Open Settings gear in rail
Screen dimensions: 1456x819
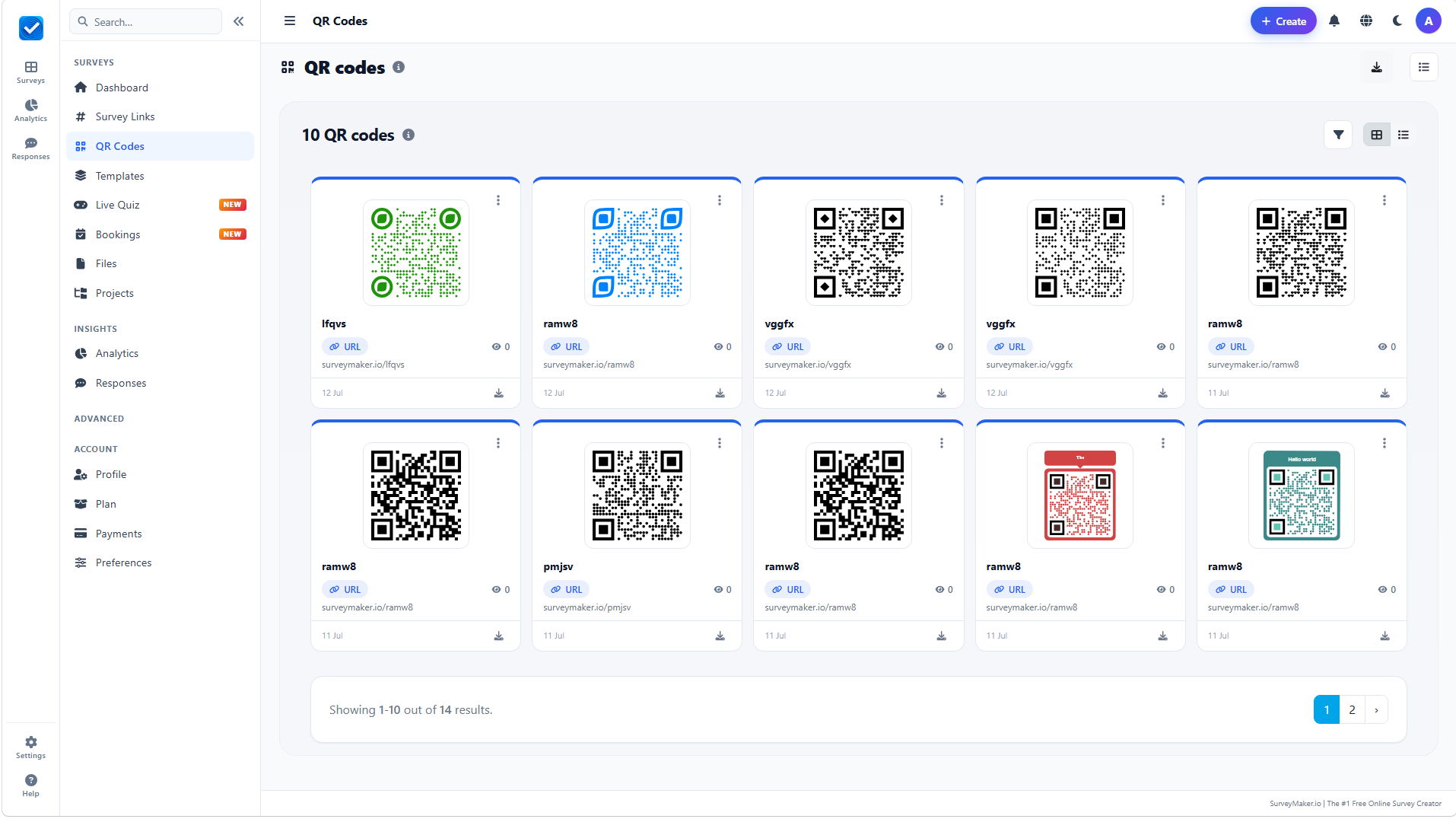click(x=30, y=747)
